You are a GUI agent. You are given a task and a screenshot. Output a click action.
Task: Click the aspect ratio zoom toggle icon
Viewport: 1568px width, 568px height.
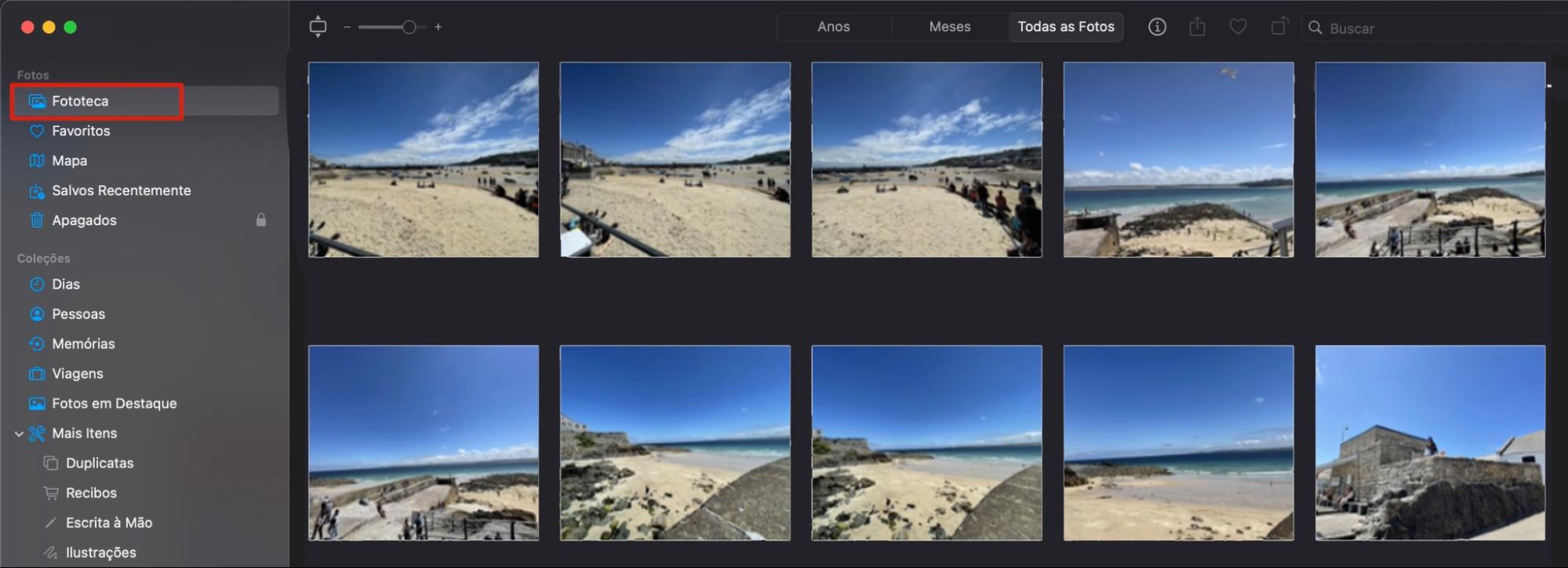point(318,27)
